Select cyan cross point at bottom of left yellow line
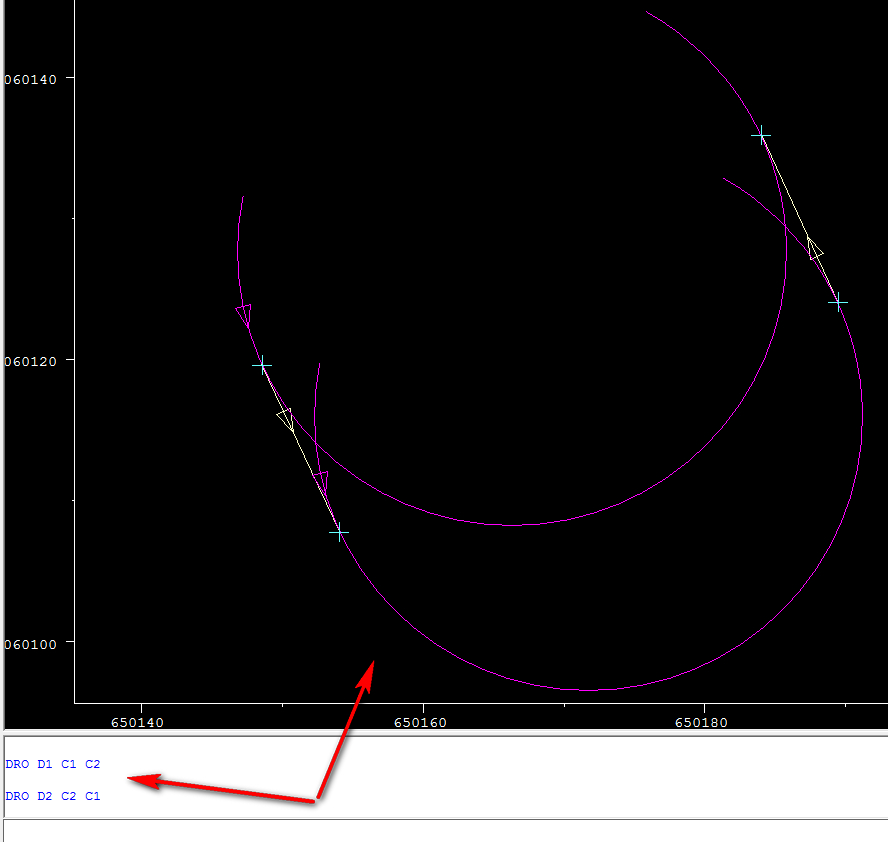 point(339,532)
